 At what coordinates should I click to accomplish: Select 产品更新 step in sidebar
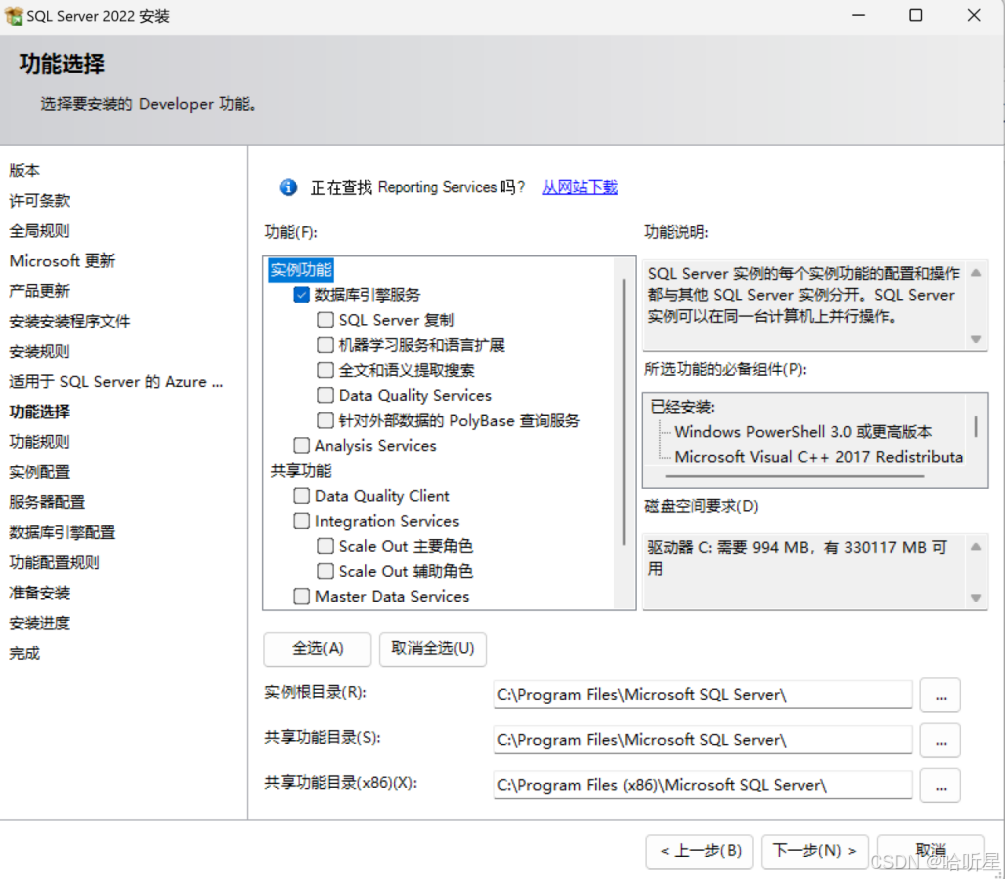point(40,291)
